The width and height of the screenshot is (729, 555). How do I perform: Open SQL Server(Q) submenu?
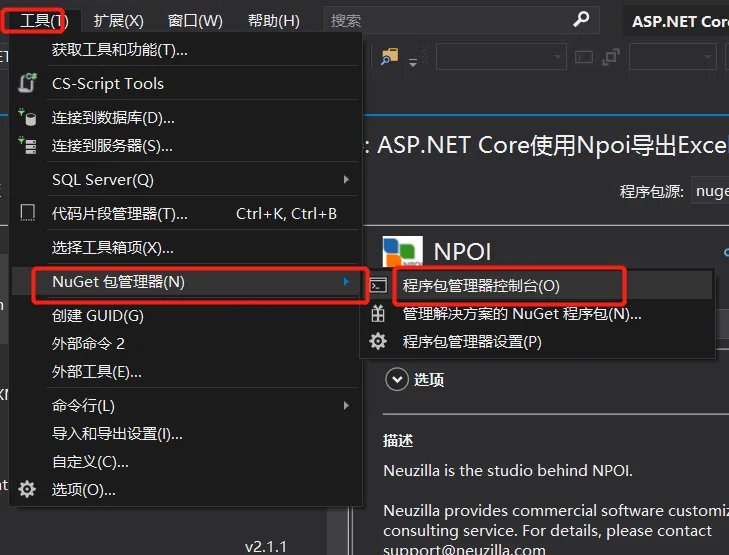pos(186,179)
